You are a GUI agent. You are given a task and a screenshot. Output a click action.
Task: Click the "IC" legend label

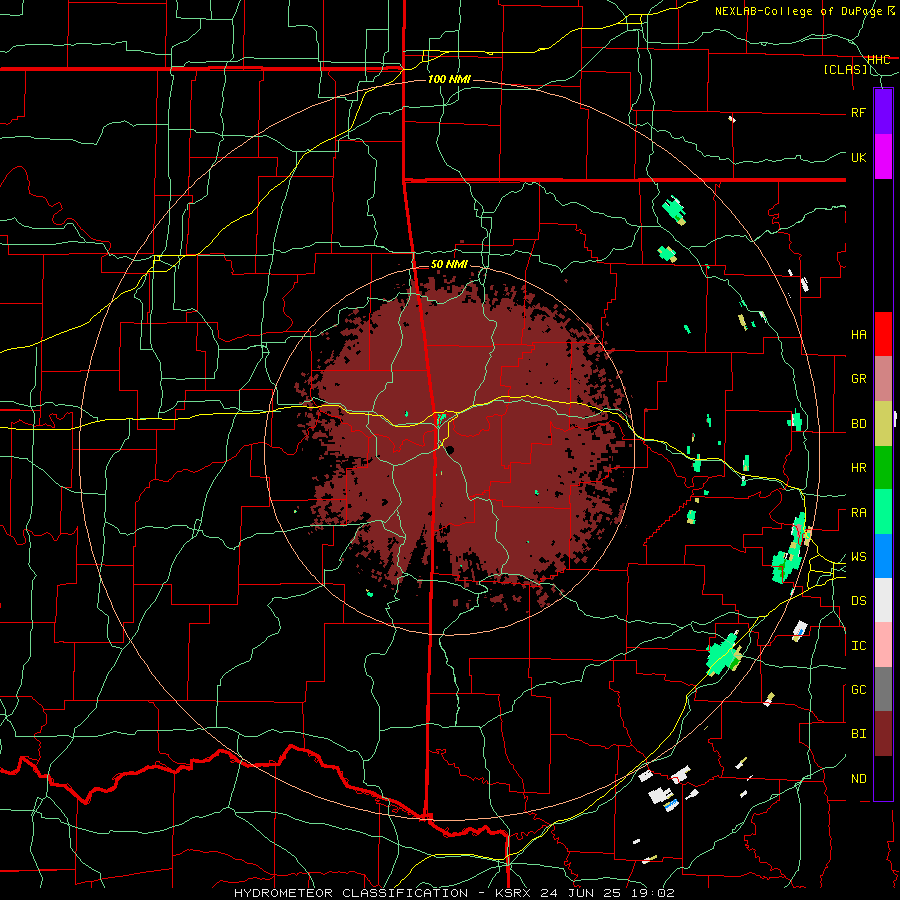[858, 646]
